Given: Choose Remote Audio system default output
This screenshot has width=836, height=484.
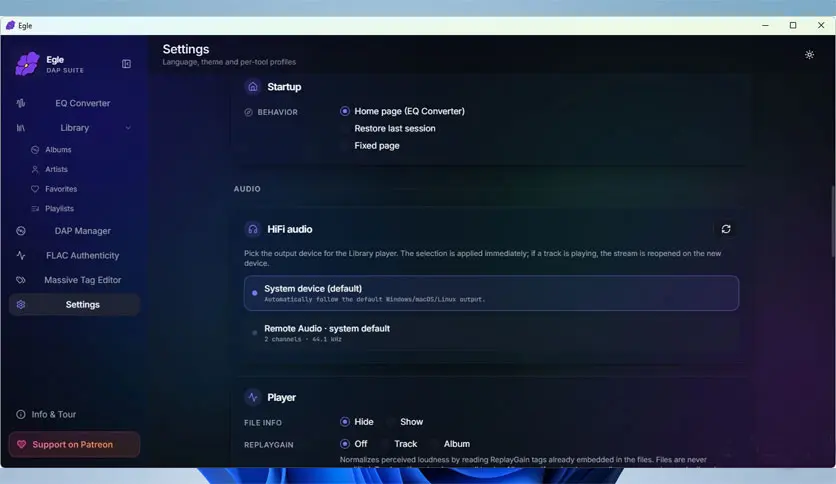Looking at the screenshot, I should [x=491, y=333].
